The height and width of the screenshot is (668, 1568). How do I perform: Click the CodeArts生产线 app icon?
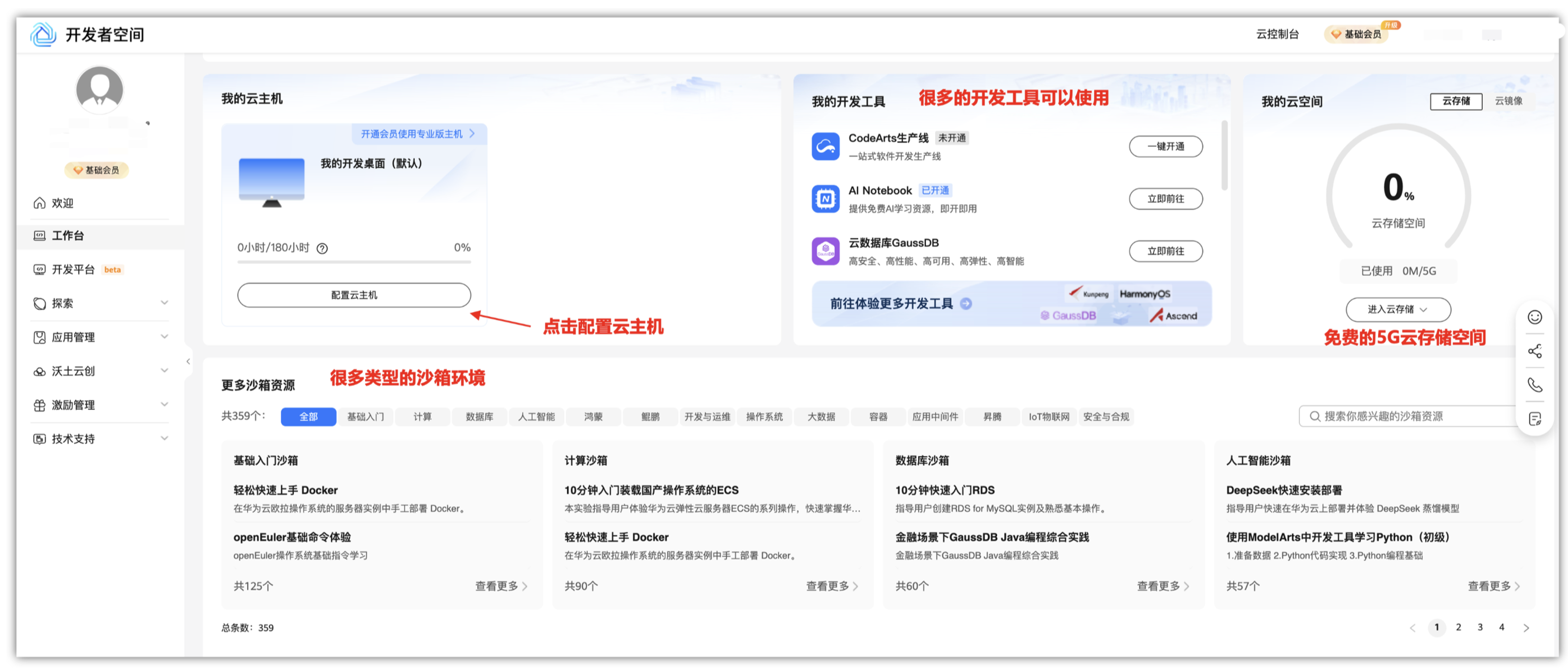(825, 147)
